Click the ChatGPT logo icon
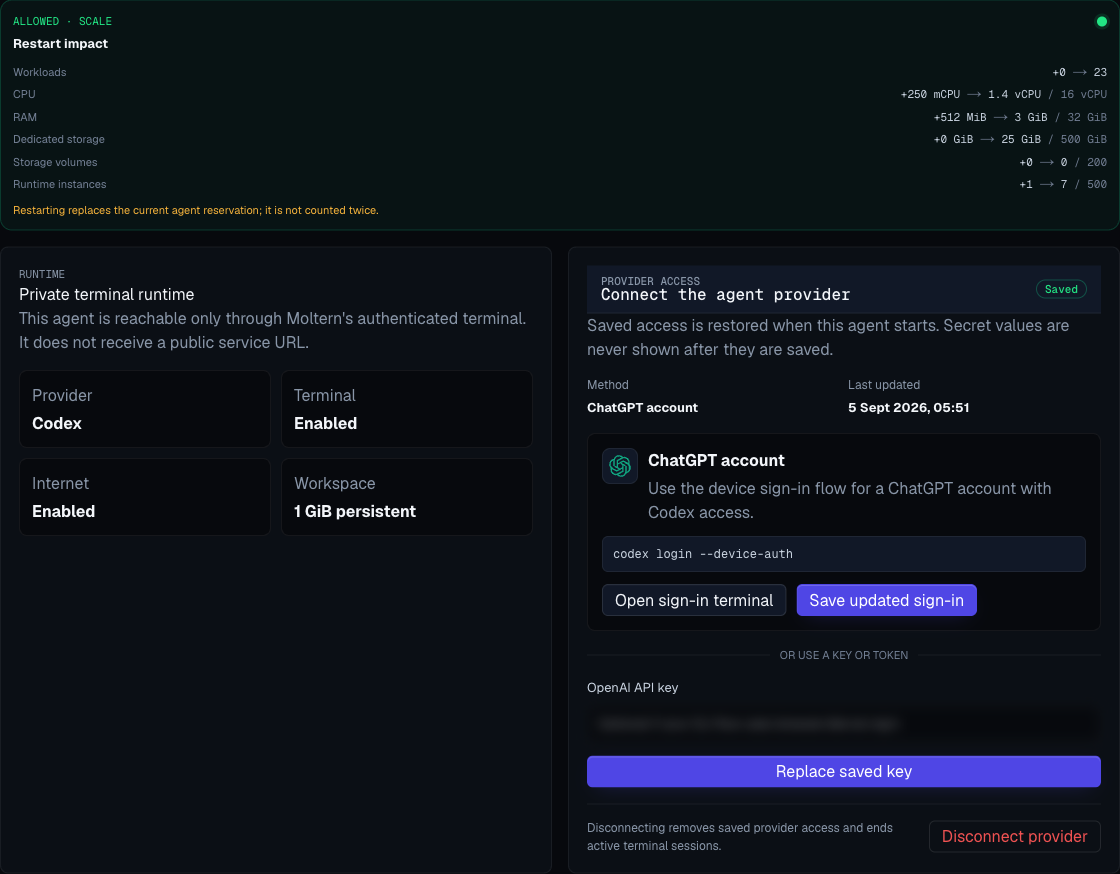This screenshot has height=874, width=1120. [619, 466]
